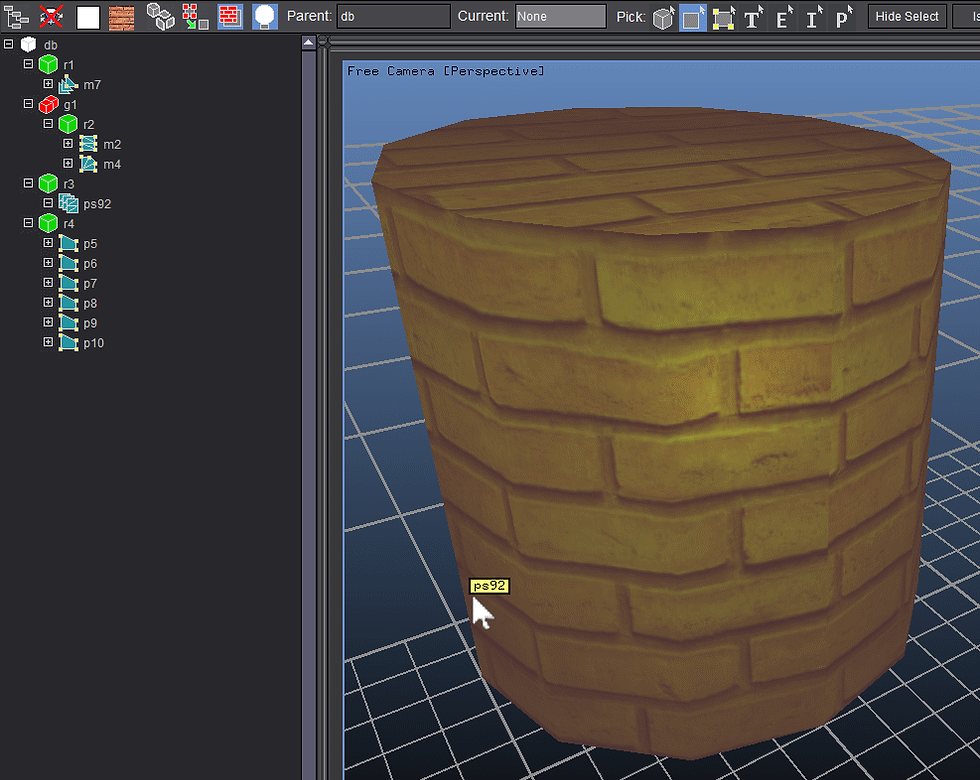The image size is (980, 780).
Task: Expand the p9 polygon node
Action: click(x=48, y=322)
